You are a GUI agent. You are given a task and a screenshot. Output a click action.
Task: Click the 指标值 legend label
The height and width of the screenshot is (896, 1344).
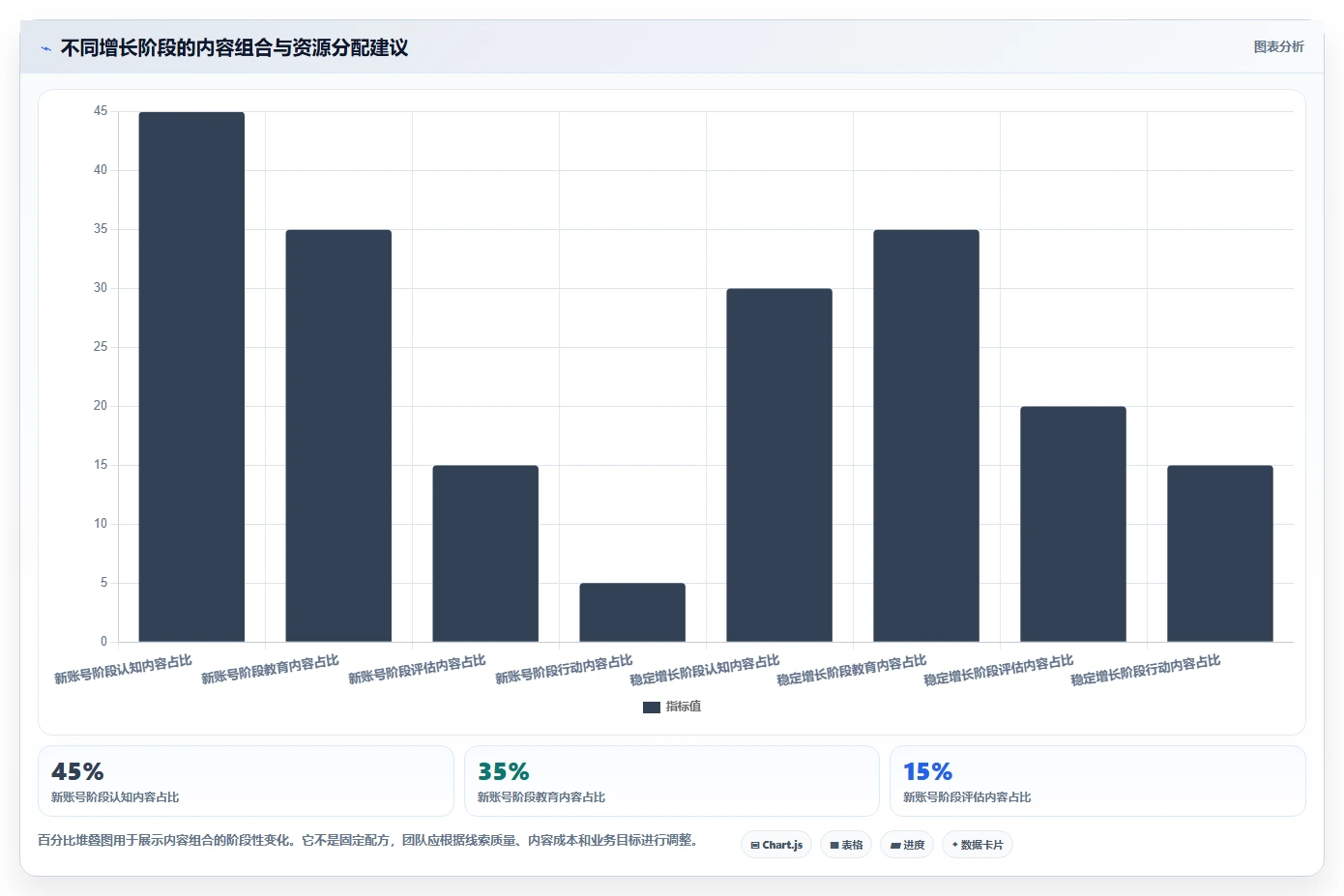click(x=684, y=707)
